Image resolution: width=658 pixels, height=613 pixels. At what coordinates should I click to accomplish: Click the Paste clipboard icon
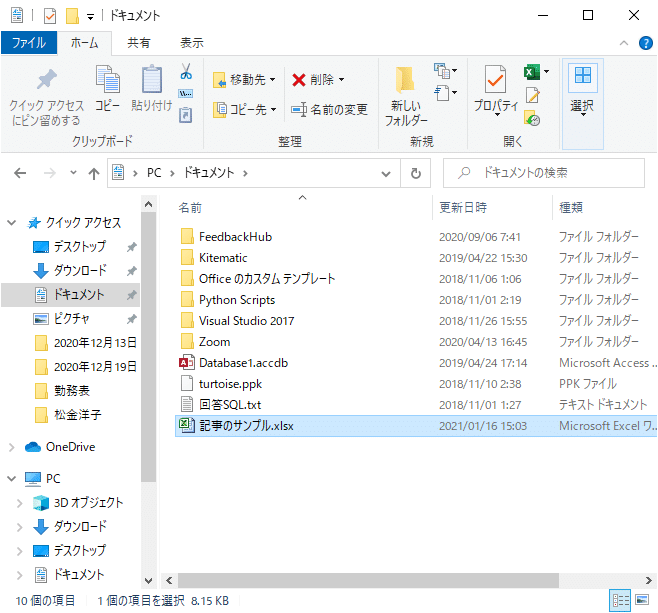click(151, 79)
